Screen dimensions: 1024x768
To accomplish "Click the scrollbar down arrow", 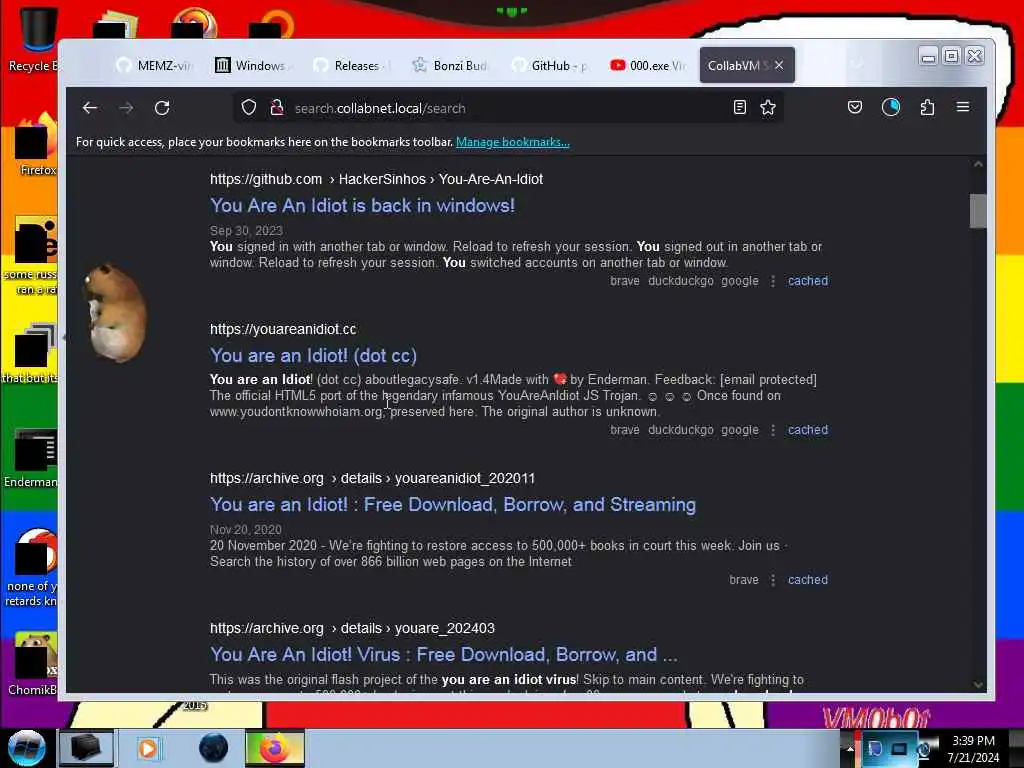I will [978, 684].
